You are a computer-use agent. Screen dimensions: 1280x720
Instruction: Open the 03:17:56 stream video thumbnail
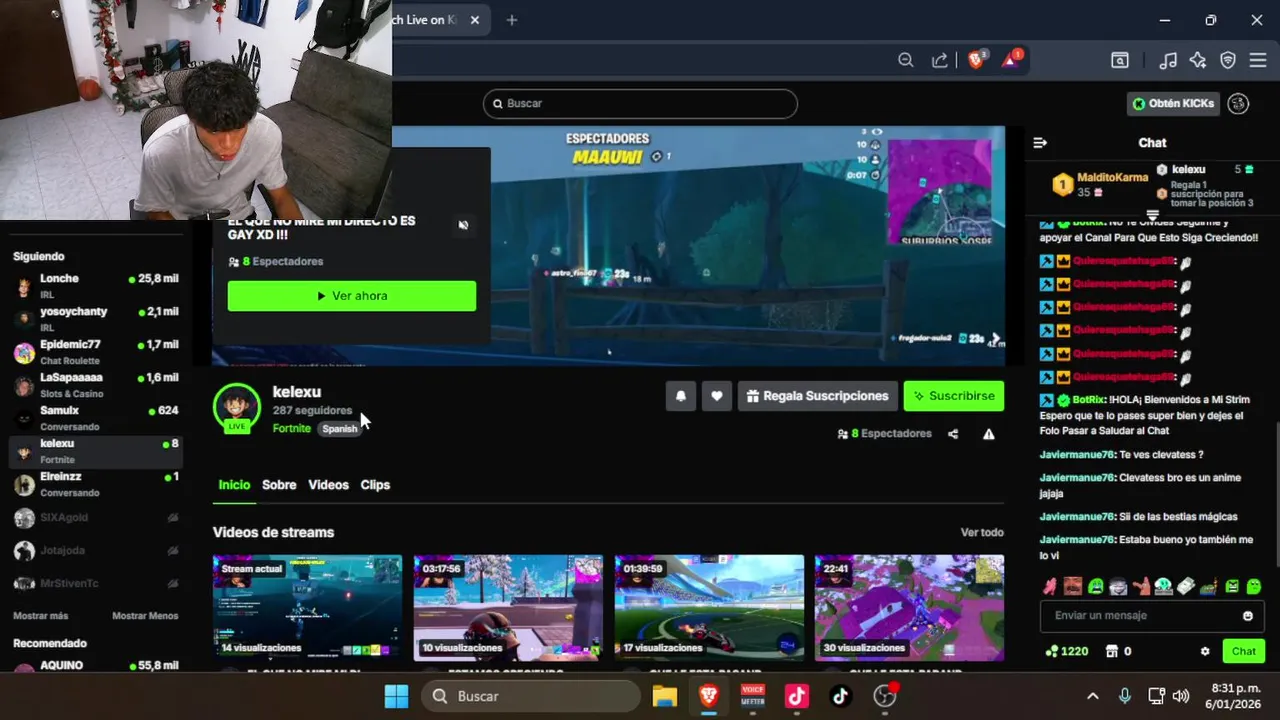508,608
